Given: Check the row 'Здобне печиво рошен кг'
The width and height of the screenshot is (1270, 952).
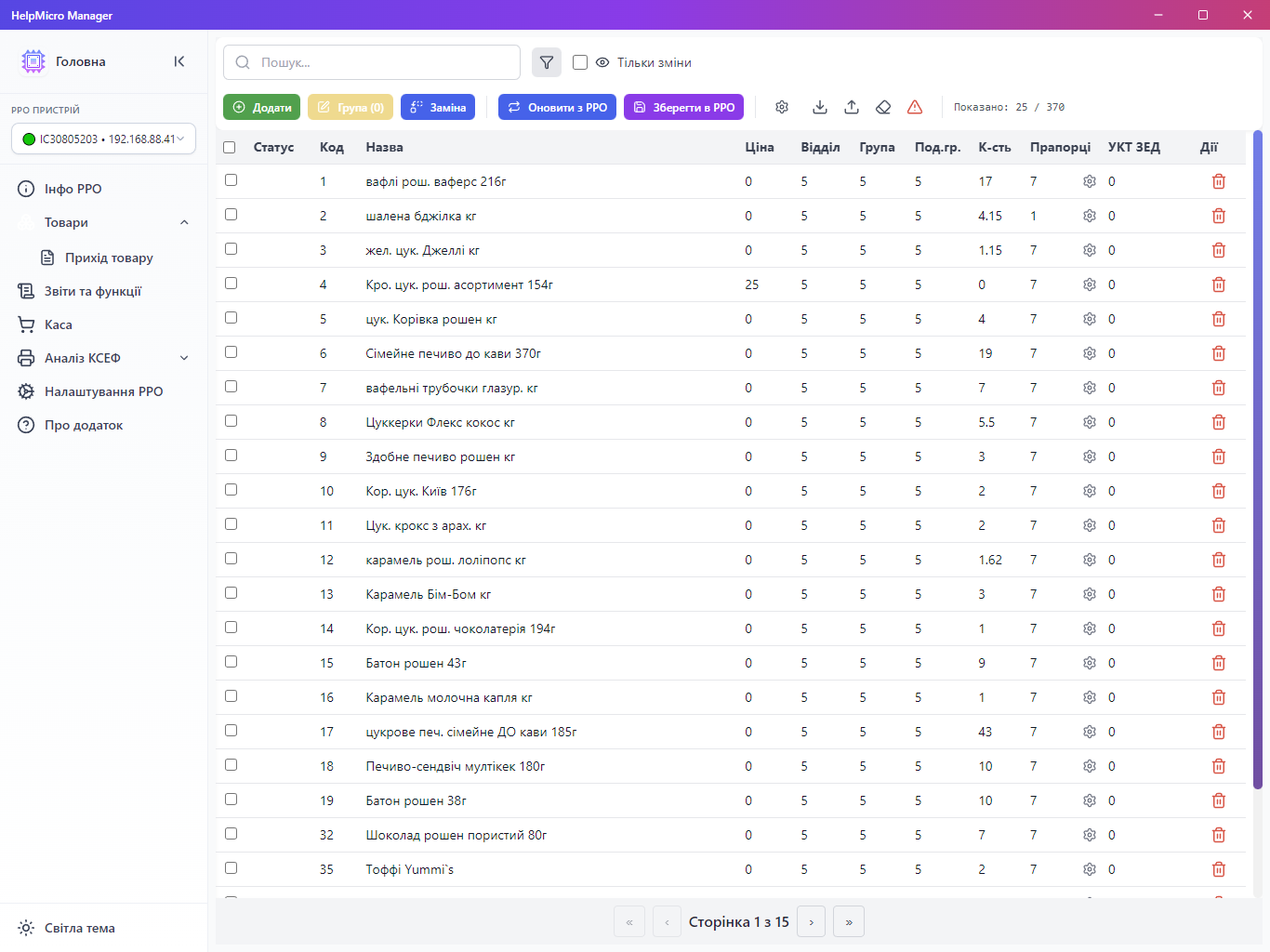Looking at the screenshot, I should point(231,456).
